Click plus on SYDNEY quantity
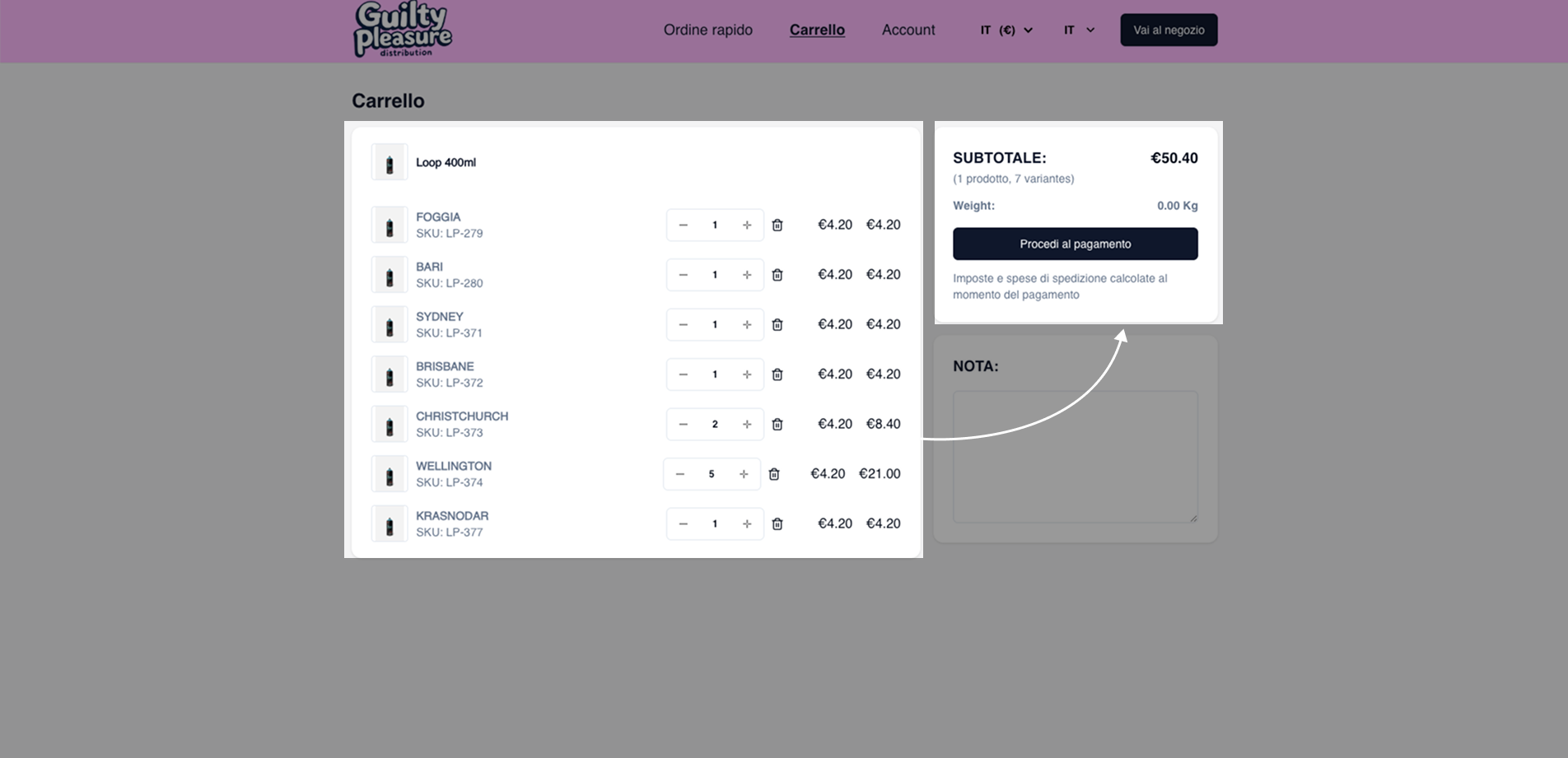1568x758 pixels. click(x=747, y=324)
